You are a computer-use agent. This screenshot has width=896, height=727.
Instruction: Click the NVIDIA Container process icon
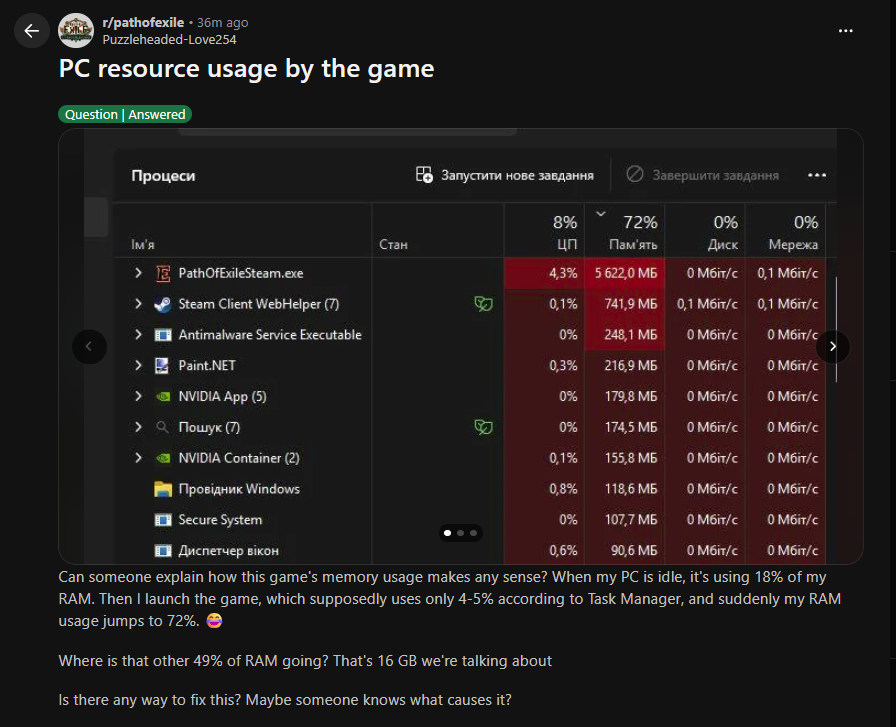pyautogui.click(x=163, y=458)
